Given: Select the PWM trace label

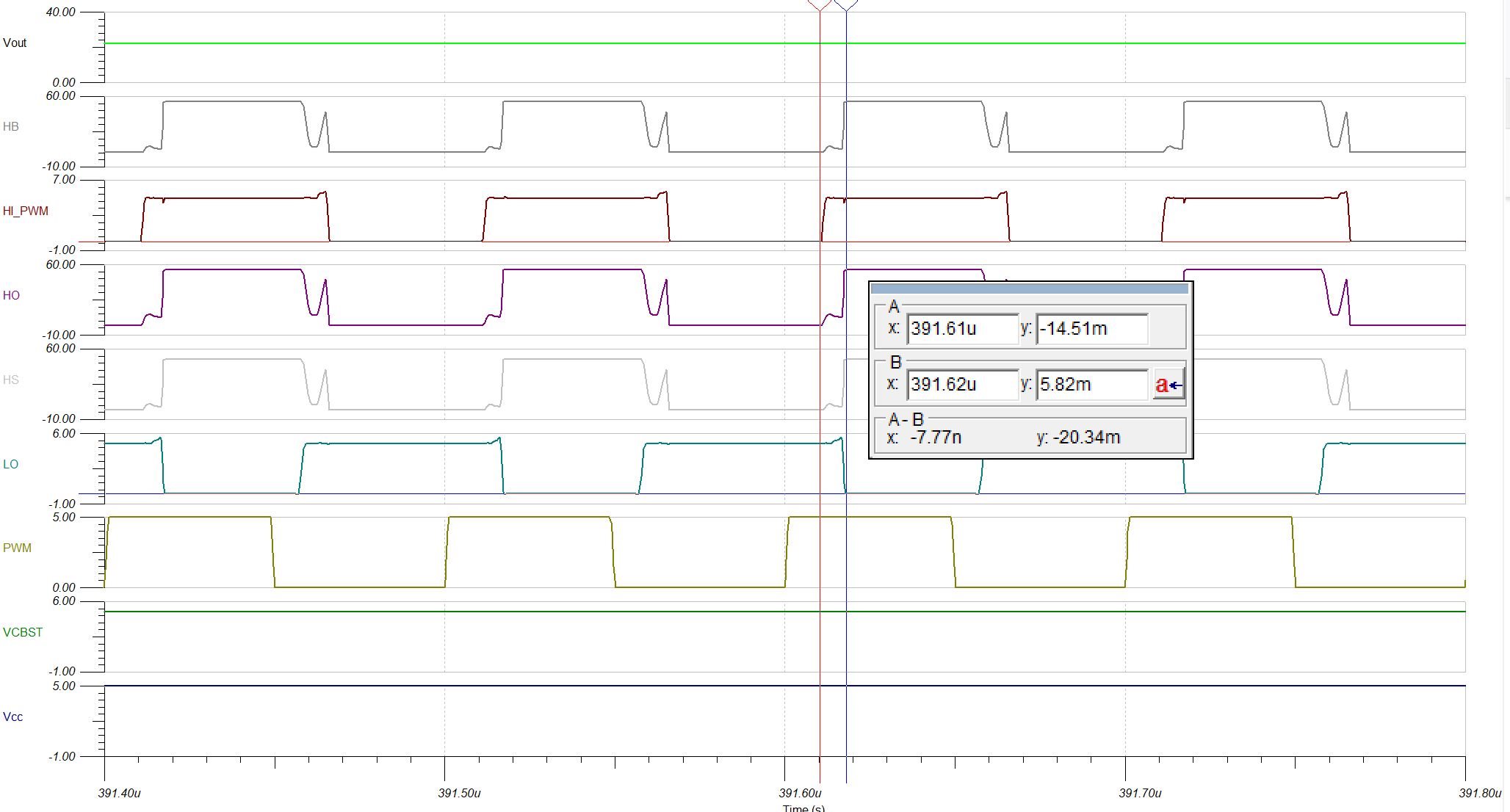Looking at the screenshot, I should [x=18, y=548].
